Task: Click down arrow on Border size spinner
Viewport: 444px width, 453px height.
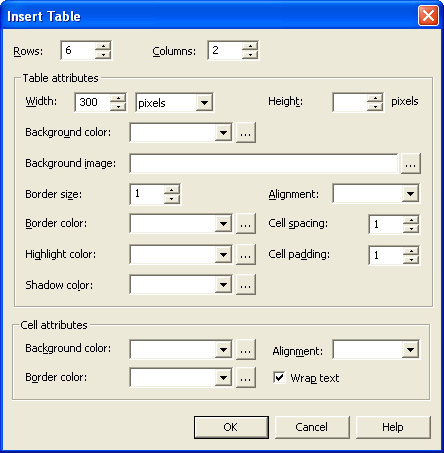Action: (172, 199)
